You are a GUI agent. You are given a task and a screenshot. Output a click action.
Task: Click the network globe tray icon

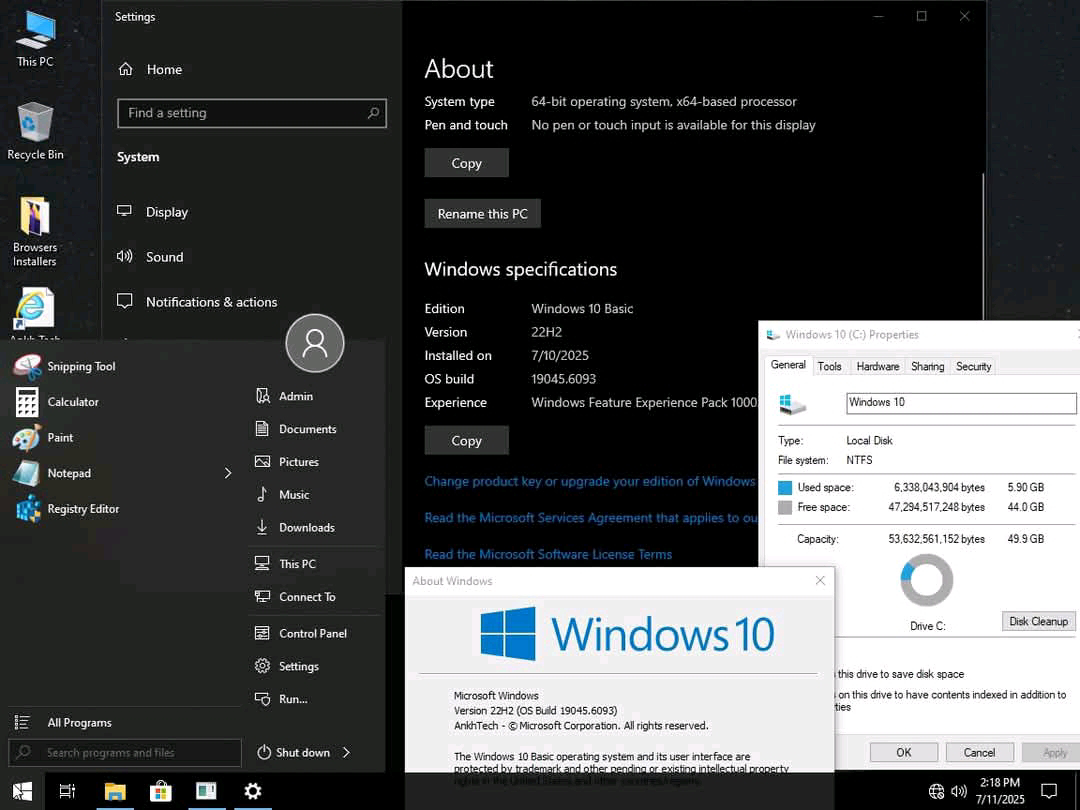pyautogui.click(x=936, y=791)
